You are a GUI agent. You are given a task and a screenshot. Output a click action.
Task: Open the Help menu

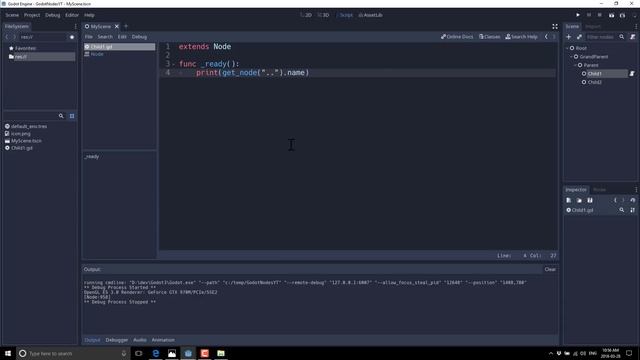tap(89, 15)
